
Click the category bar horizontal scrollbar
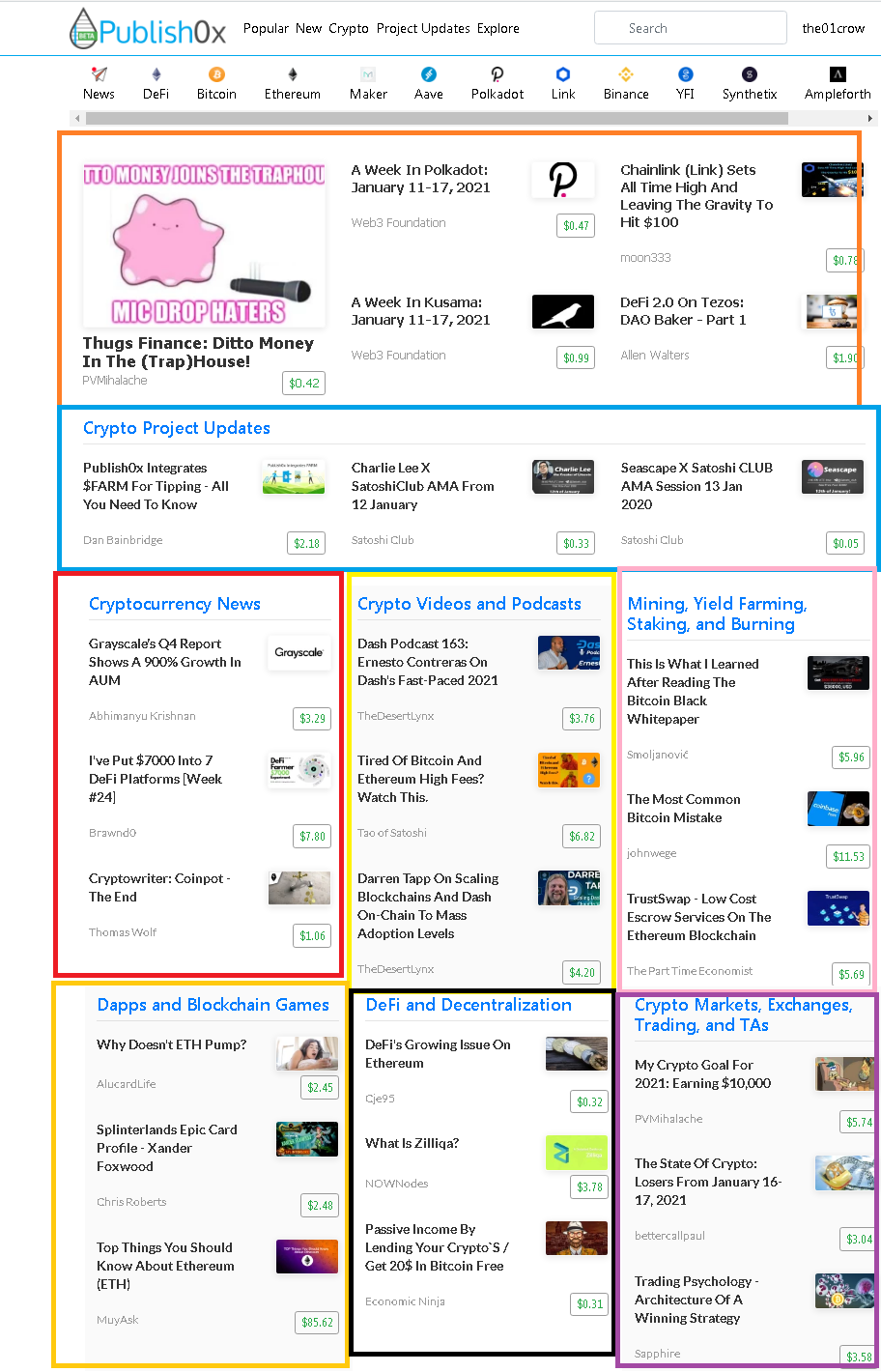click(437, 119)
